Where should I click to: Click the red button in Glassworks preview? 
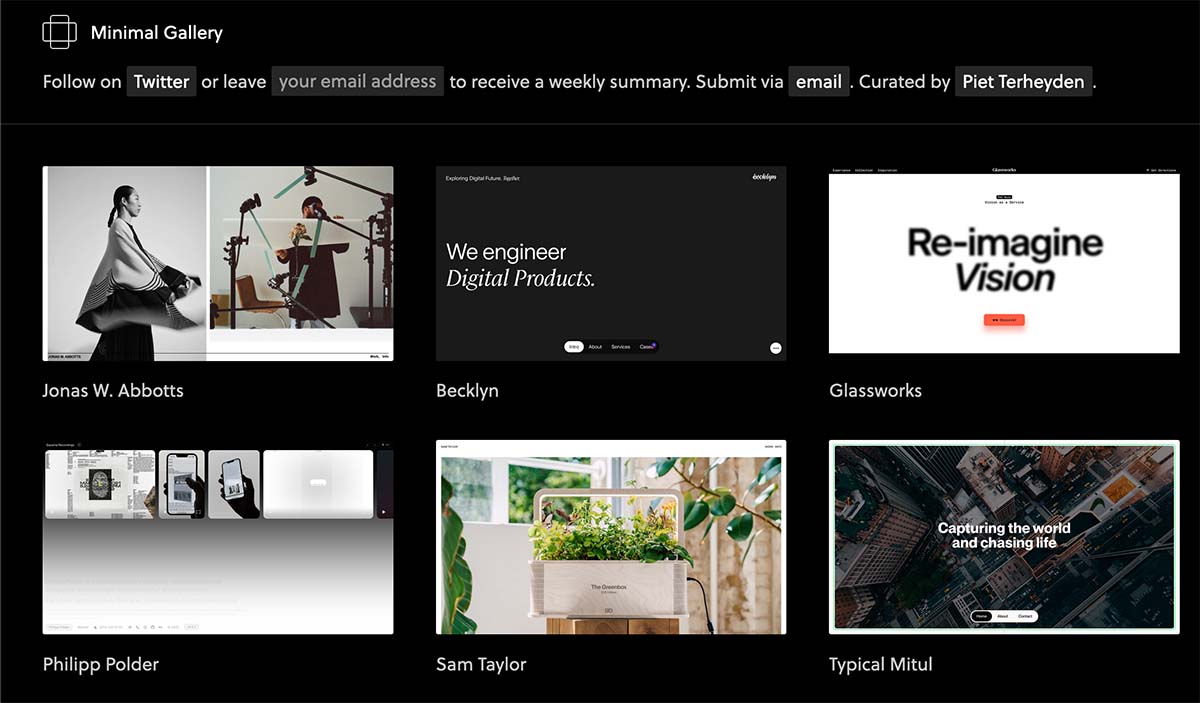[1004, 320]
